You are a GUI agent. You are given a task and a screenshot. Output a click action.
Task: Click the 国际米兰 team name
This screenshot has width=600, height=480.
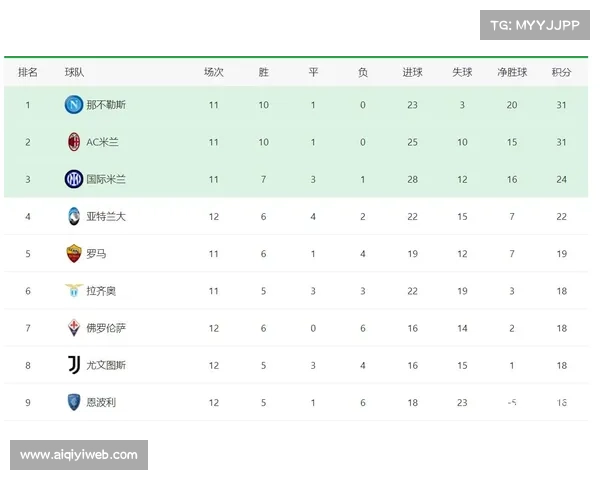[106, 179]
